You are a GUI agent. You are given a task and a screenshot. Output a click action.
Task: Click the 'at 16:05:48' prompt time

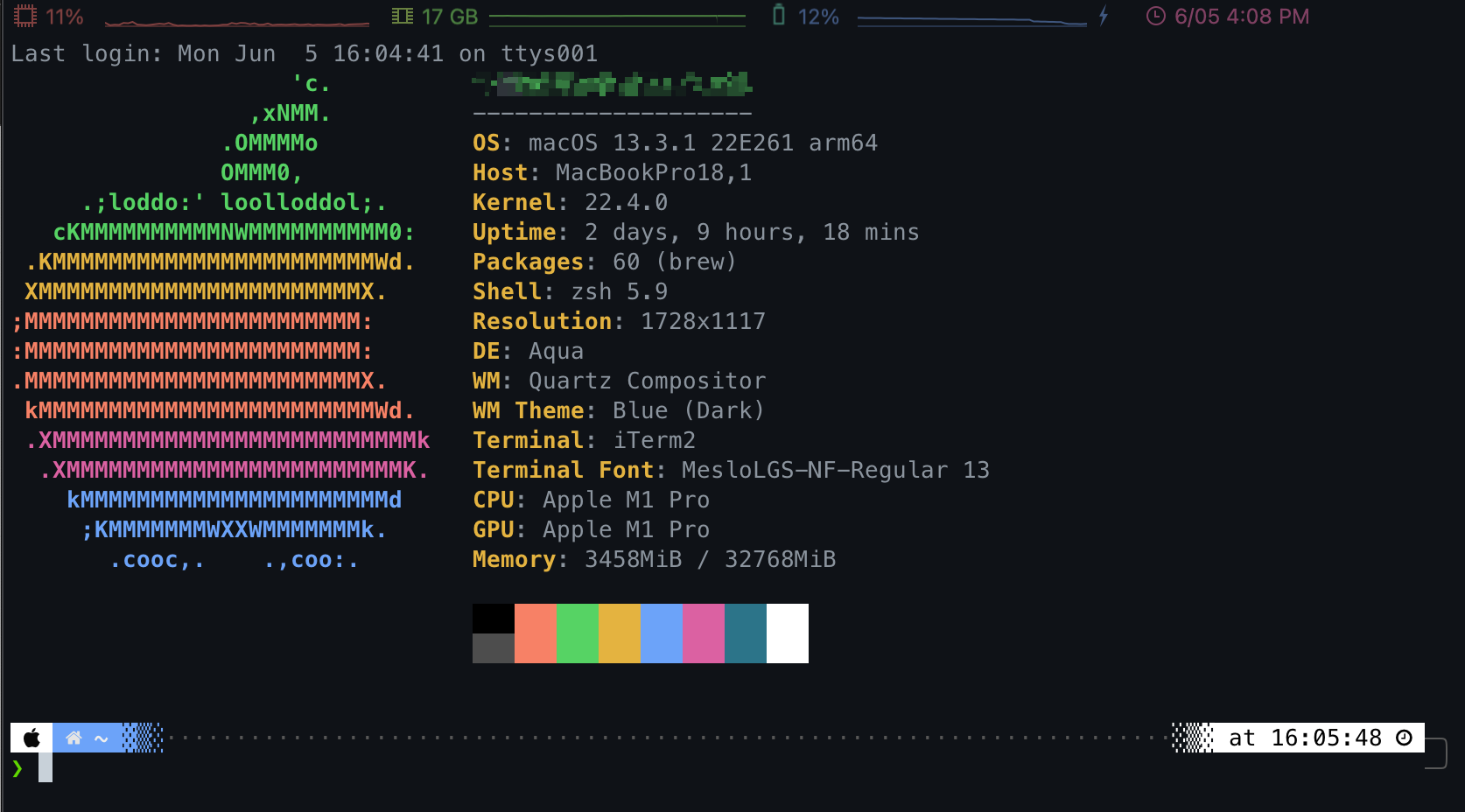[1305, 738]
